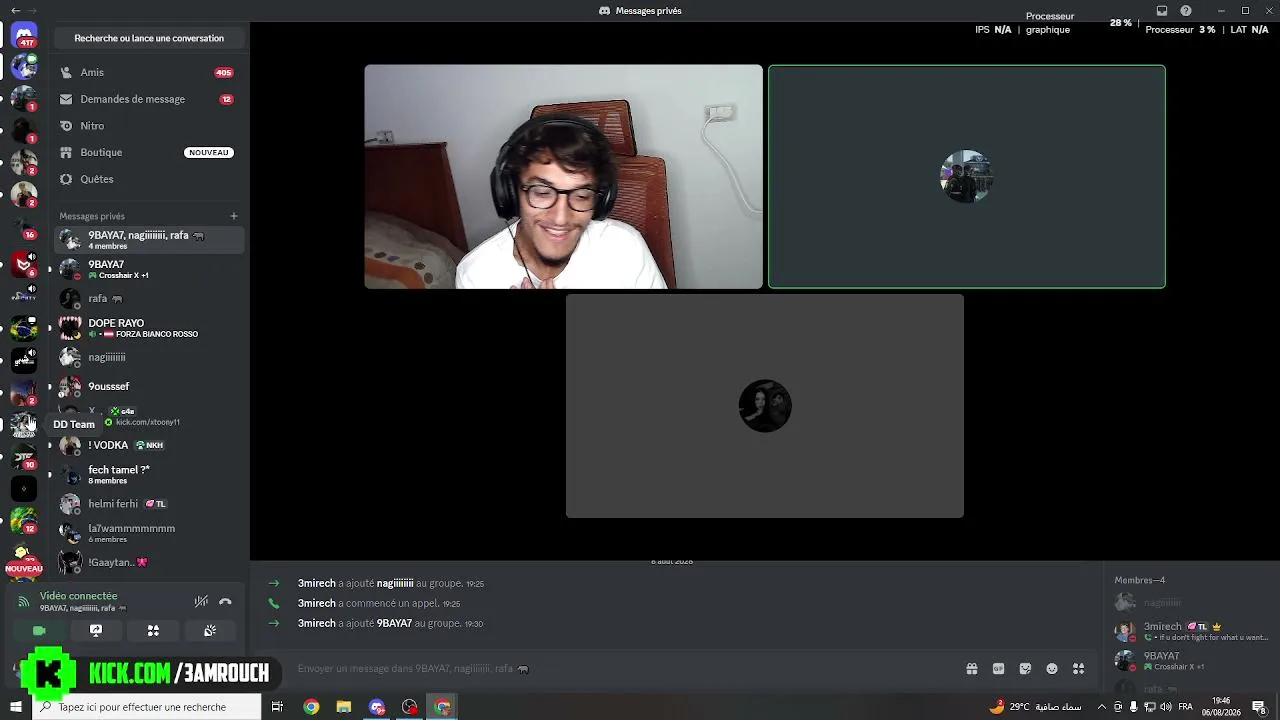Click the Windows taskbar search box
1280x720 pixels.
(146, 707)
